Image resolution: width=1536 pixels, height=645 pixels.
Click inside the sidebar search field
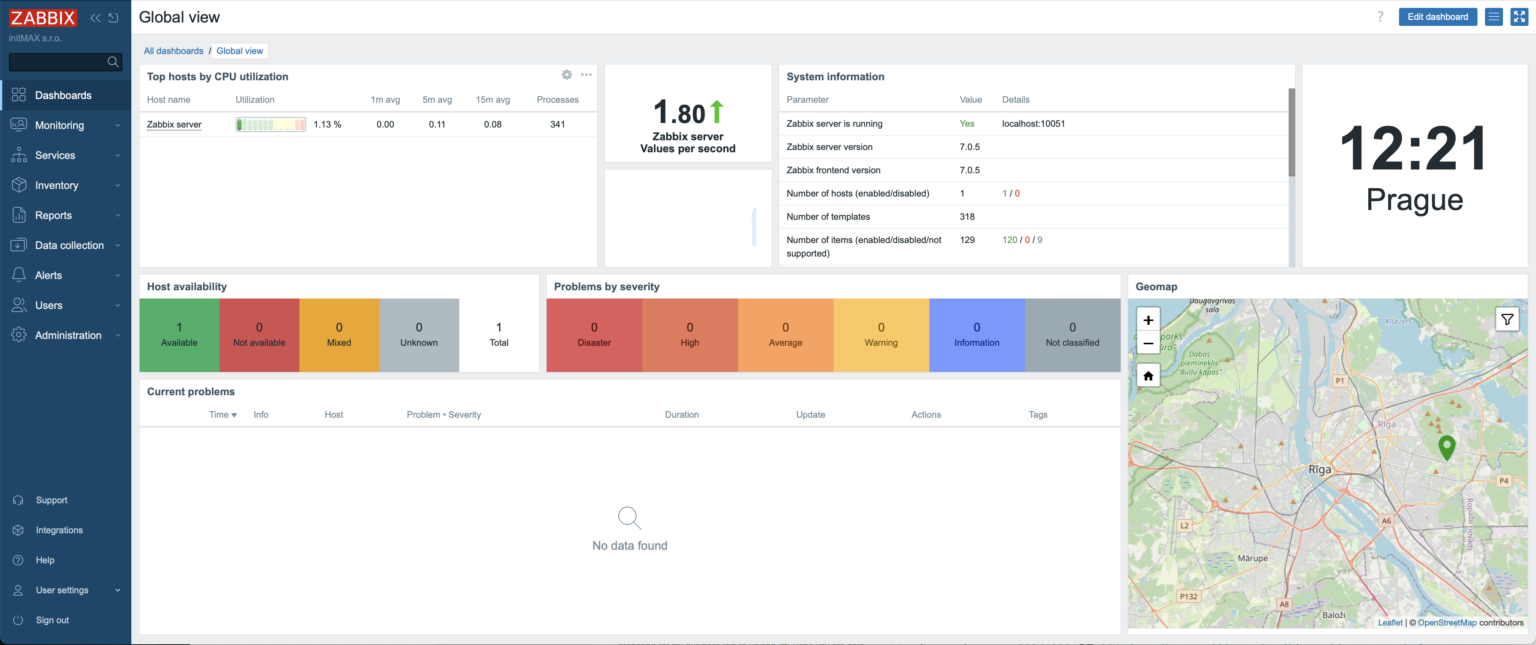60,61
